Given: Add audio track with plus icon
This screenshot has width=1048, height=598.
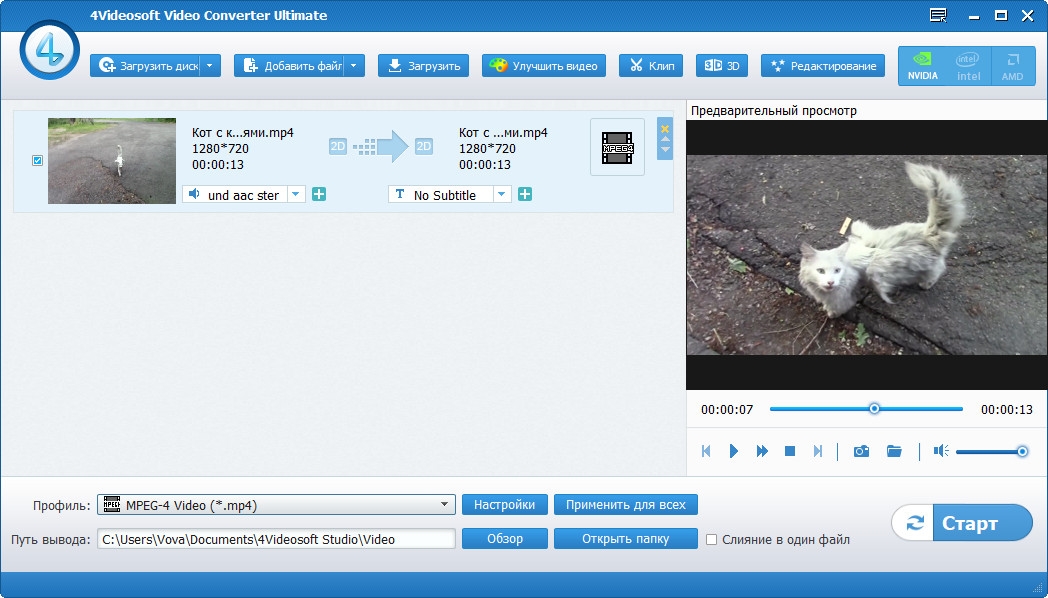Looking at the screenshot, I should (319, 194).
